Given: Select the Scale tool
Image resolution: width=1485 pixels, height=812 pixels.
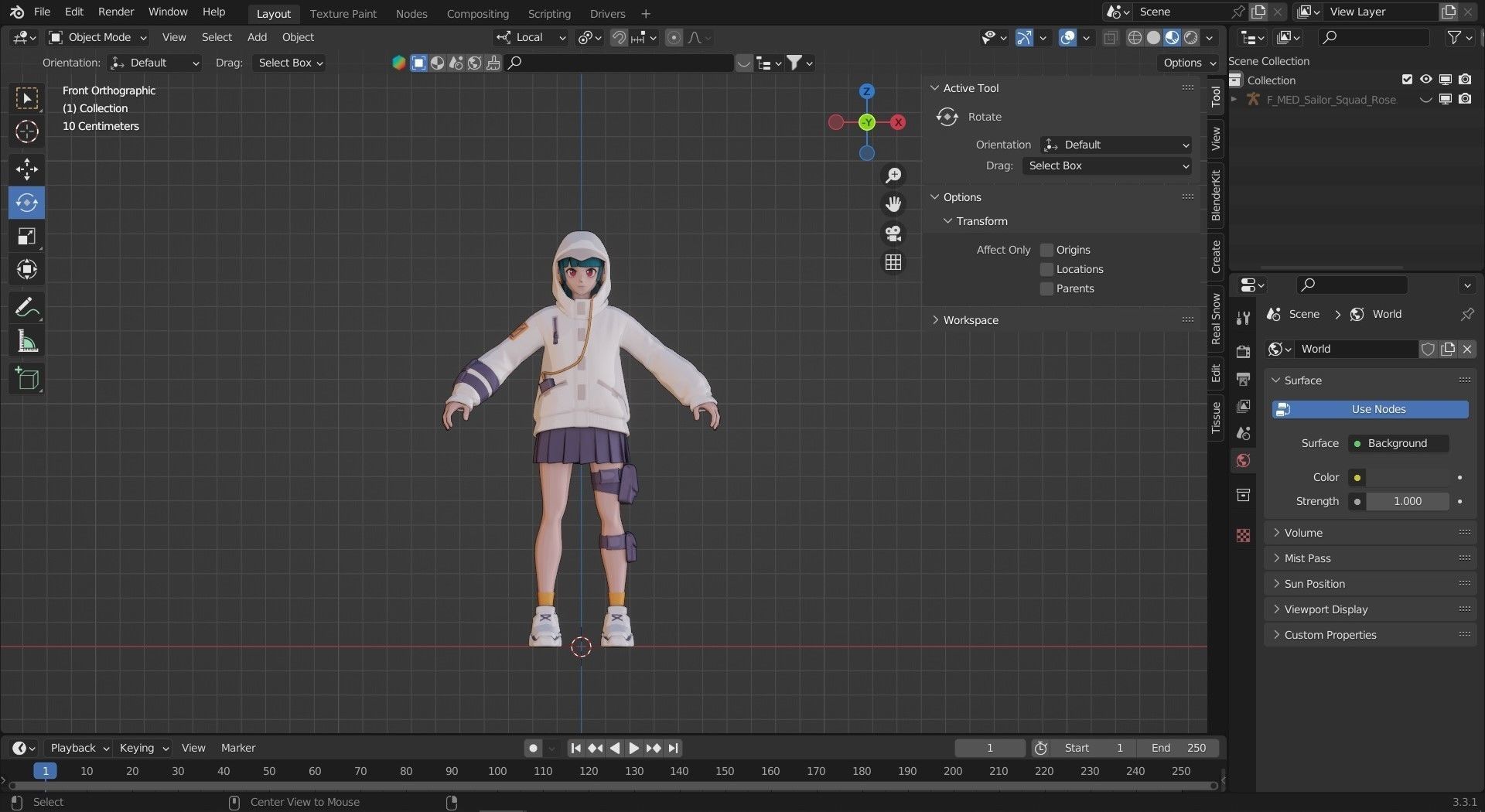Looking at the screenshot, I should (x=26, y=237).
